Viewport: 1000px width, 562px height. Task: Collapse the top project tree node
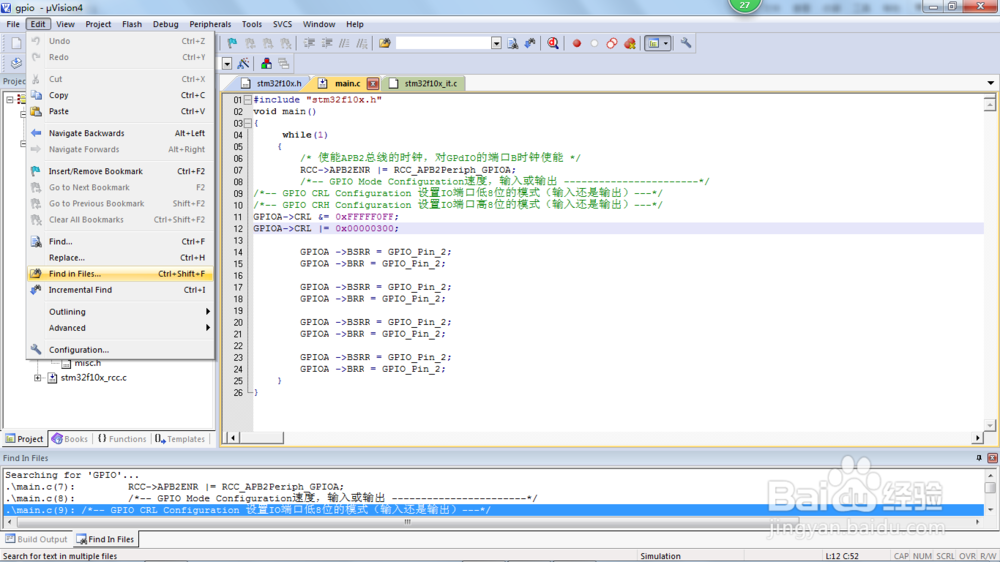pyautogui.click(x=10, y=100)
